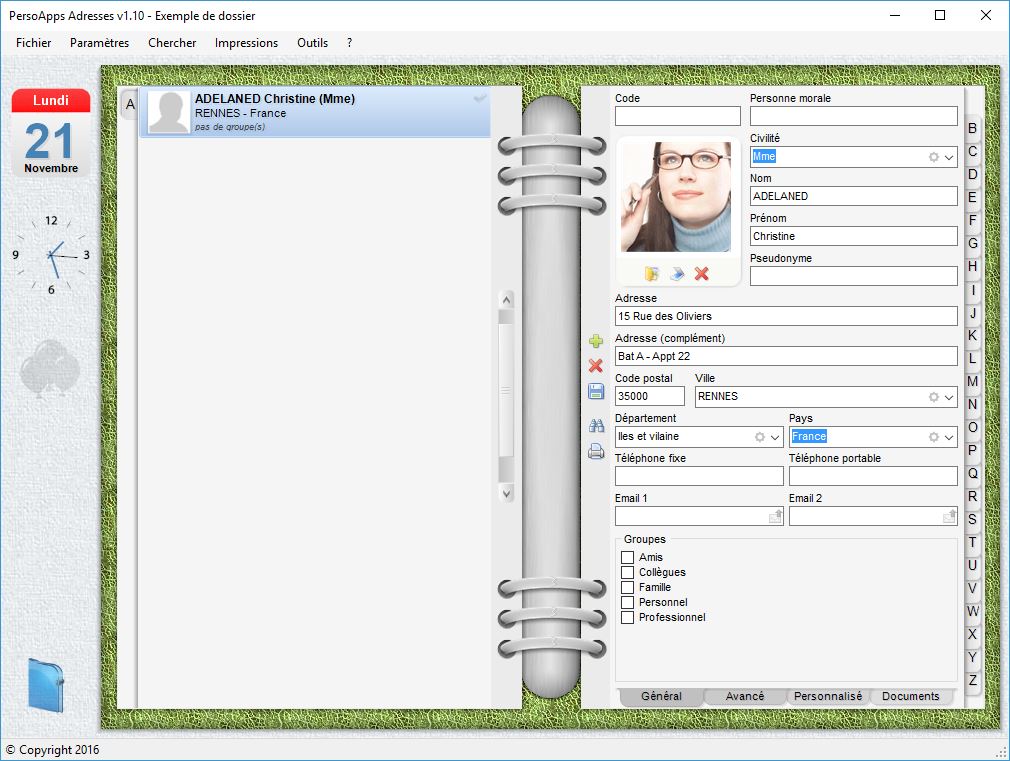
Task: Open the Département dropdown arrow
Action: pos(775,437)
